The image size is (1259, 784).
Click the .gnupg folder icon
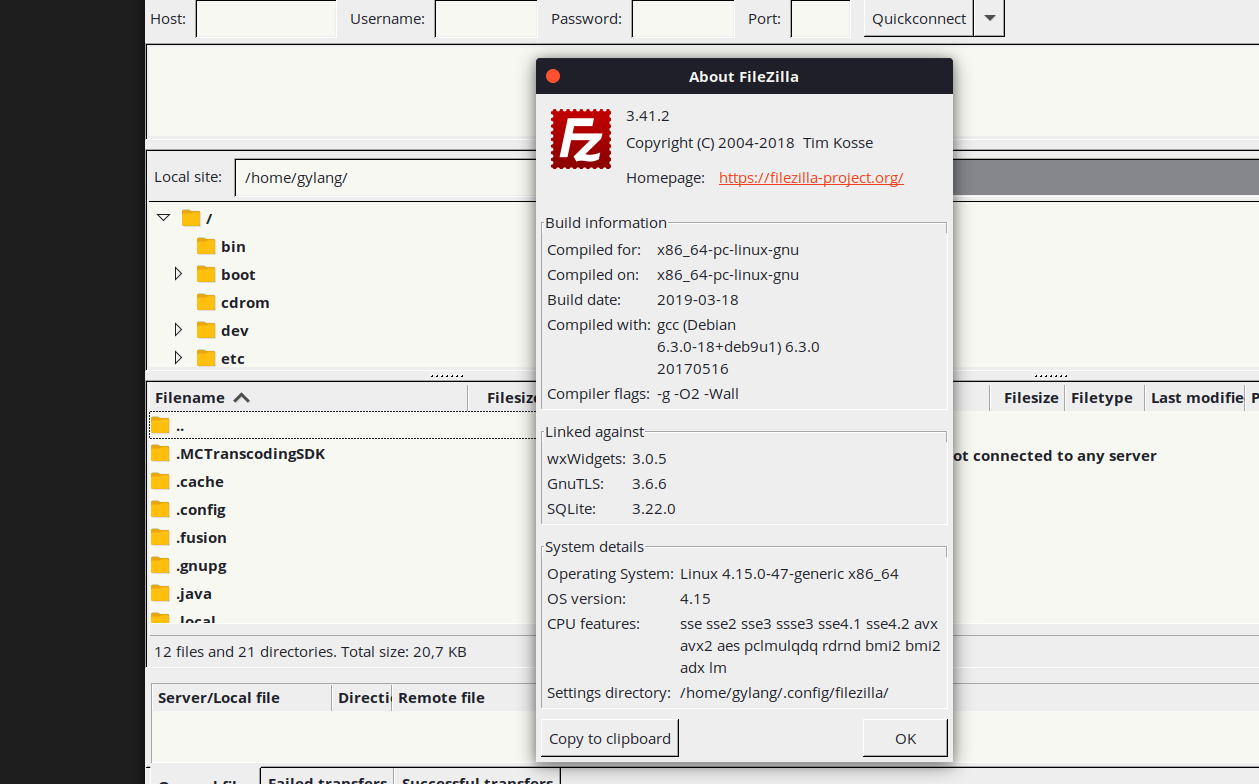click(x=160, y=566)
